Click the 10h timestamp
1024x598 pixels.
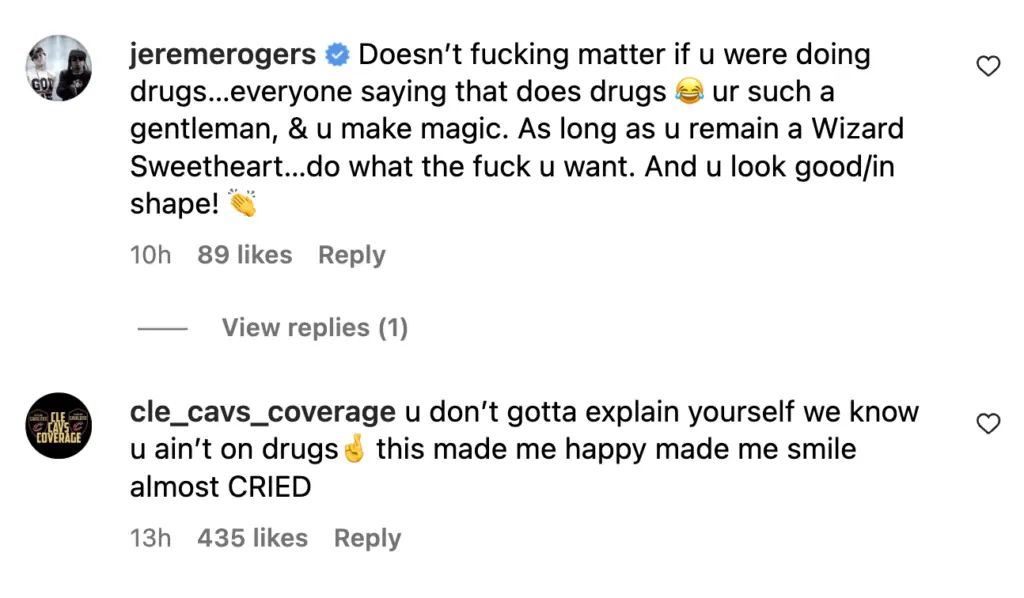[150, 255]
